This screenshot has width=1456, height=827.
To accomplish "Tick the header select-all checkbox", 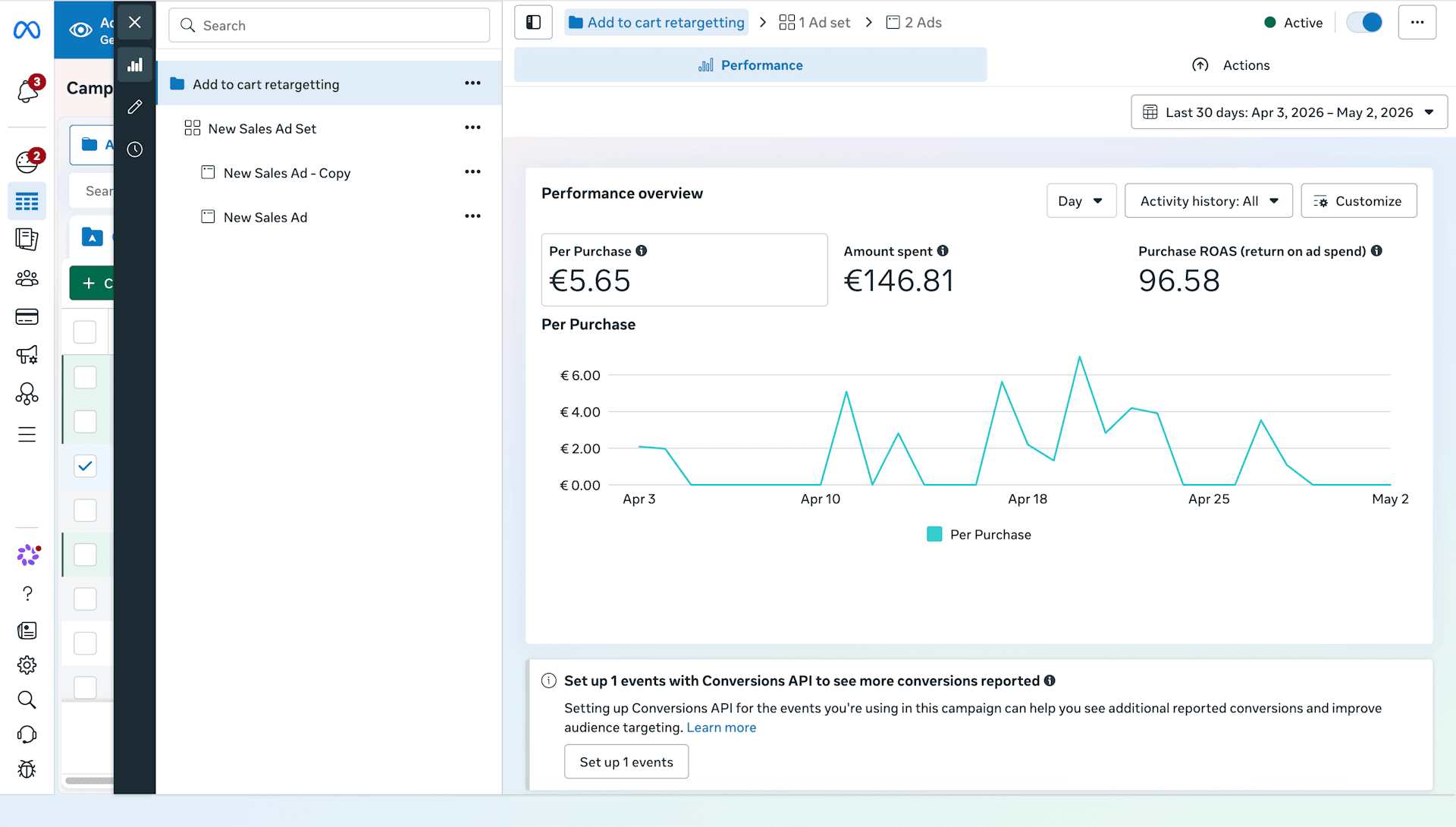I will (85, 332).
